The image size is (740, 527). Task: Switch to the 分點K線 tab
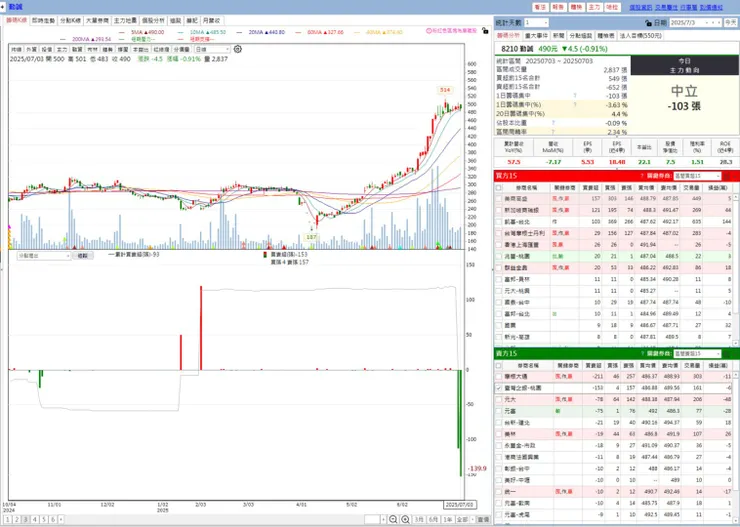coord(70,21)
